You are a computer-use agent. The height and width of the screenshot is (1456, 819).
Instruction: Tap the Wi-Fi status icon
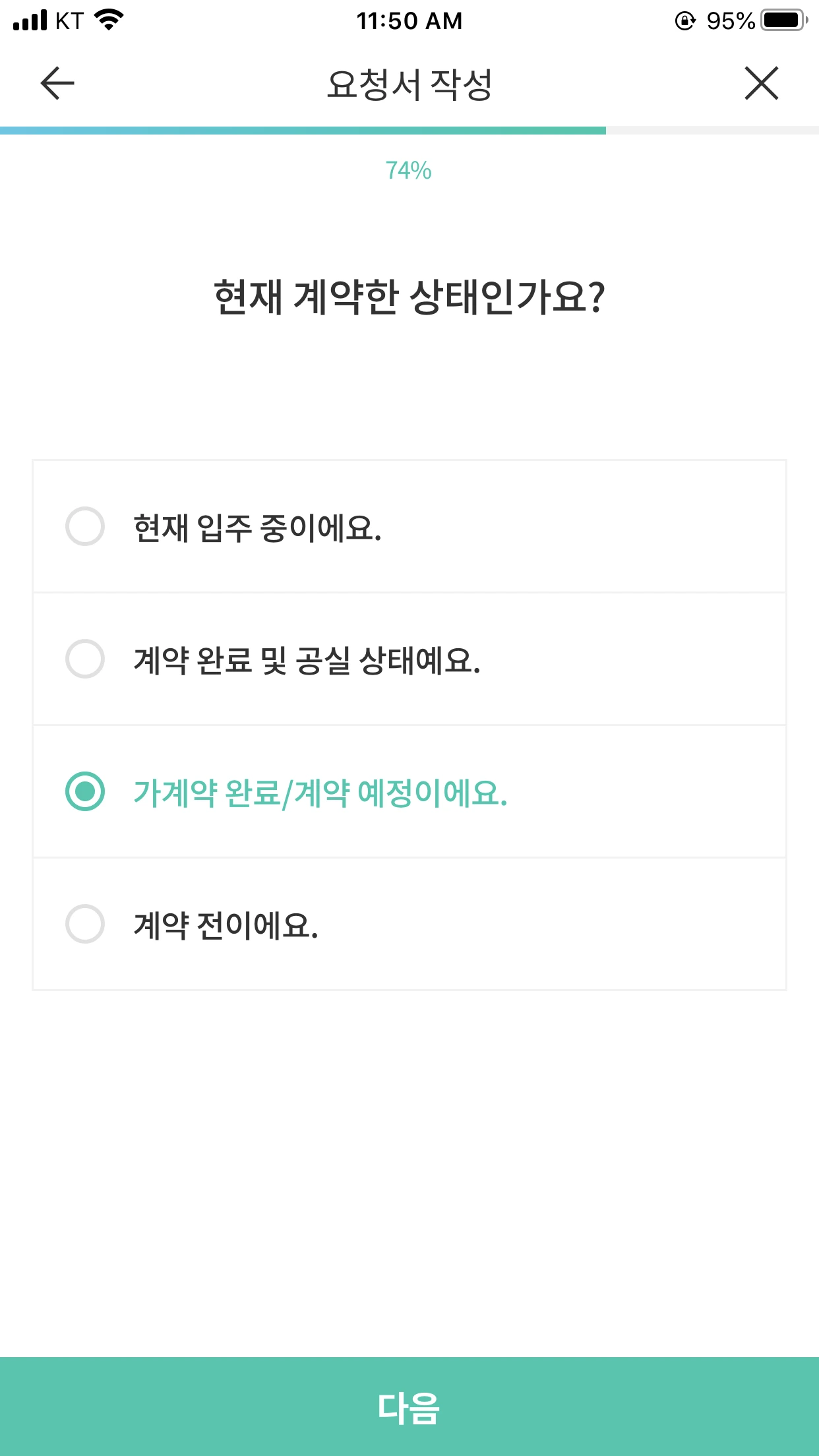tap(109, 20)
